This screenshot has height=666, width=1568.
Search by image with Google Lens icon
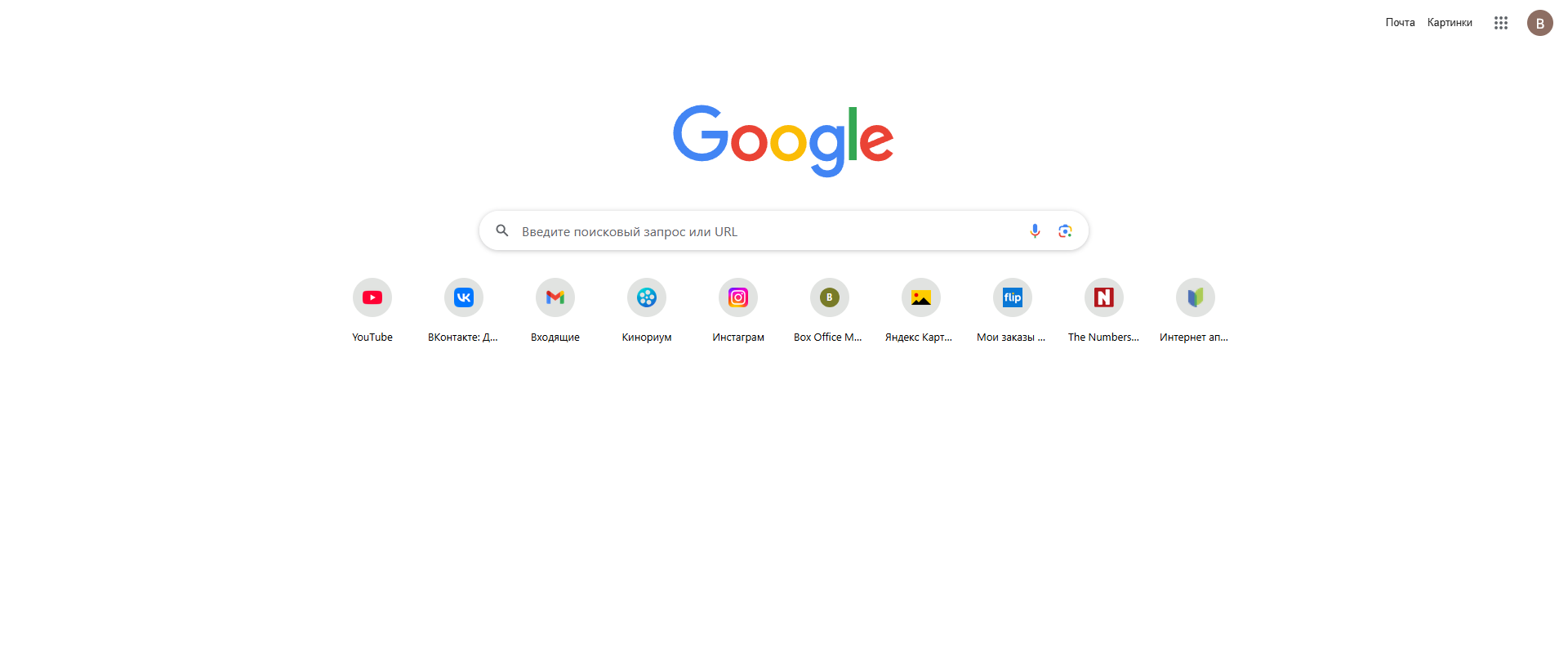pyautogui.click(x=1065, y=231)
